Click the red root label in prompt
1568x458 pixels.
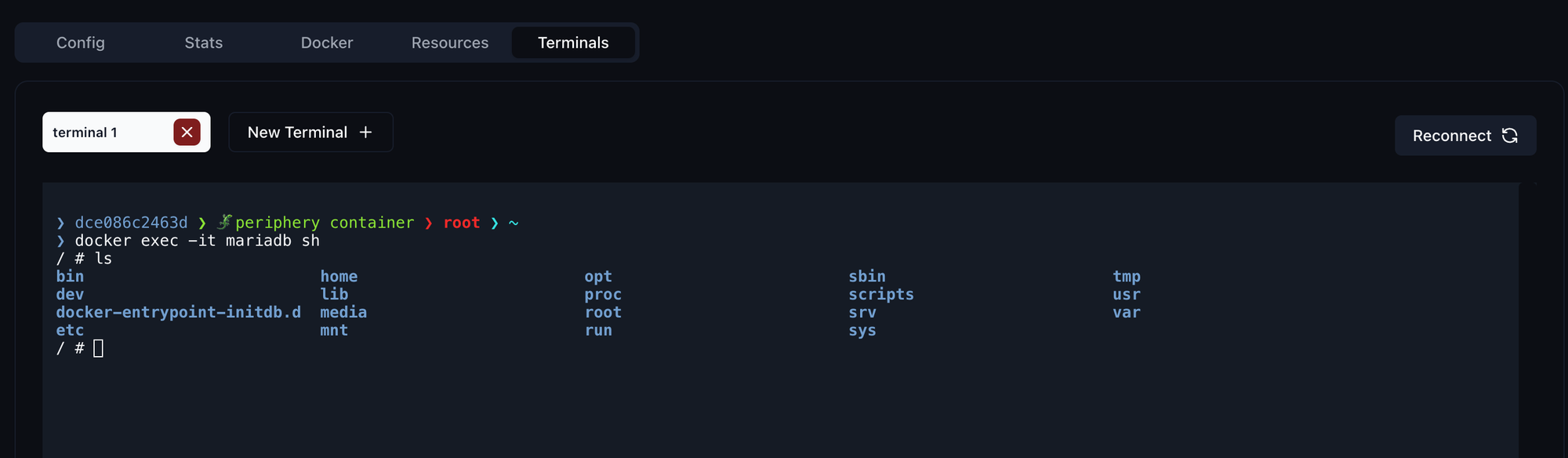pyautogui.click(x=462, y=223)
